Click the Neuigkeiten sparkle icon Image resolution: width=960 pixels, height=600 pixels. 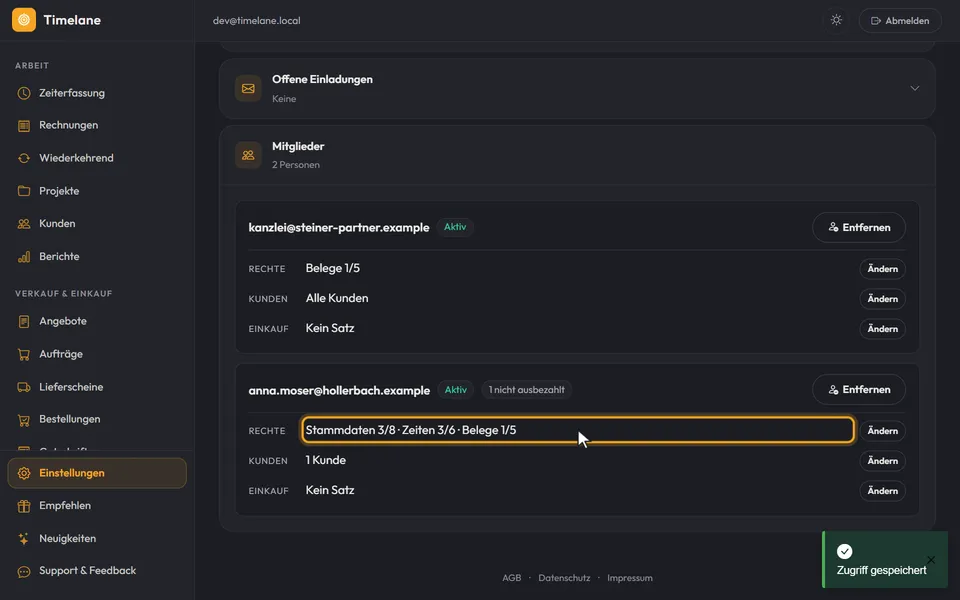pos(24,539)
